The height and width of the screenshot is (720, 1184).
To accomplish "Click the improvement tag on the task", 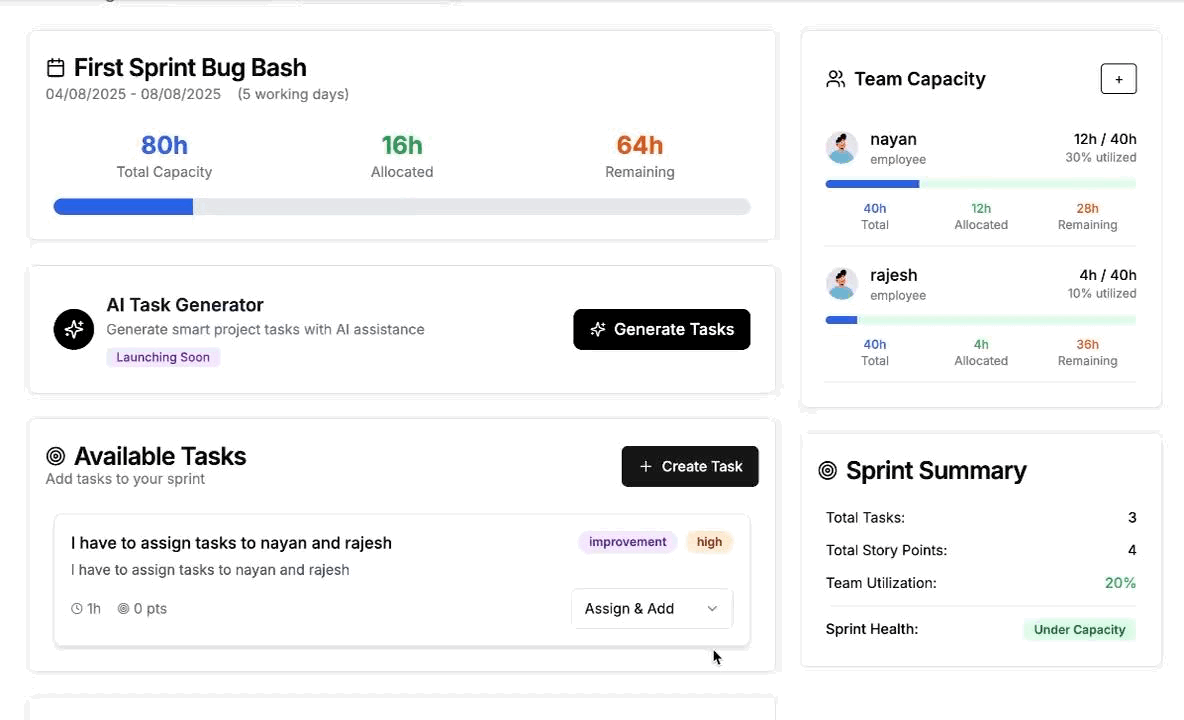I will click(627, 542).
